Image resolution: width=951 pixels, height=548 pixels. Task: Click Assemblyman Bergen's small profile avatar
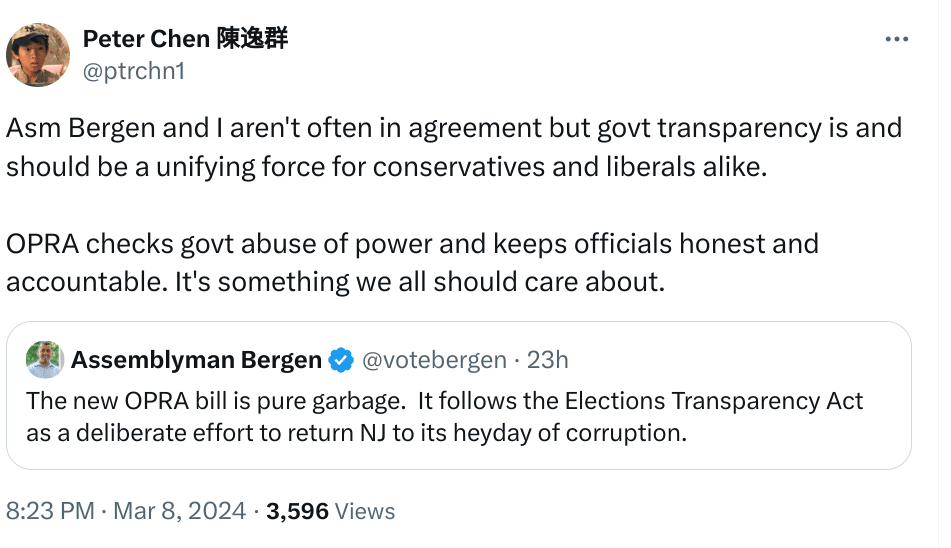[45, 360]
